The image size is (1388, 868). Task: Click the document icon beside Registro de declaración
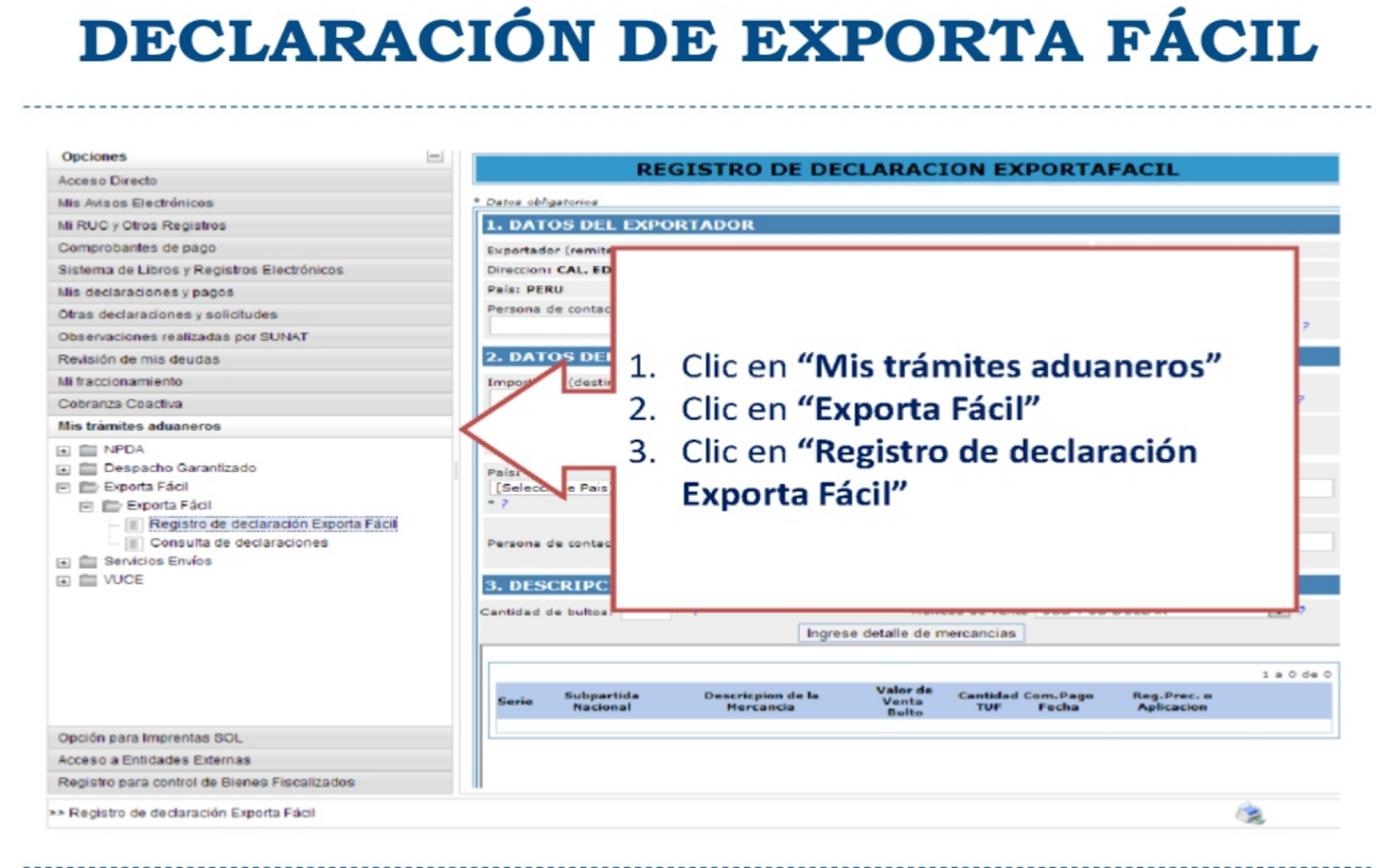click(x=136, y=525)
